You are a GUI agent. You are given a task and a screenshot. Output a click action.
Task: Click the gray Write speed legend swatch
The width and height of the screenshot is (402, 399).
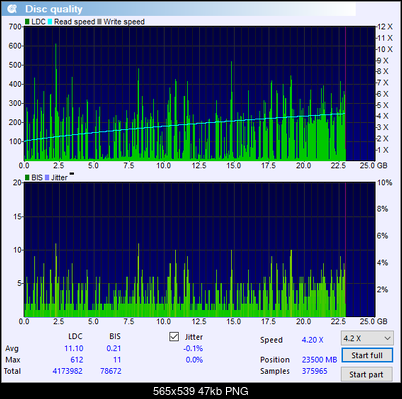[99, 22]
